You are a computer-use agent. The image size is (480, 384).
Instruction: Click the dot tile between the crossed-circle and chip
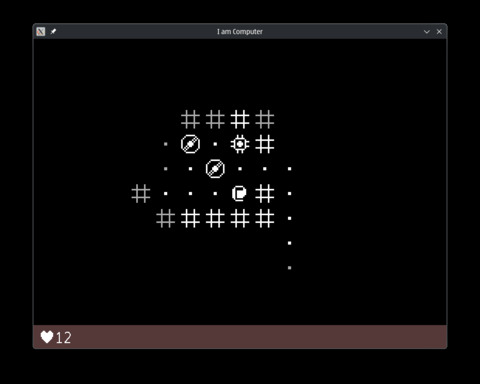tap(215, 144)
